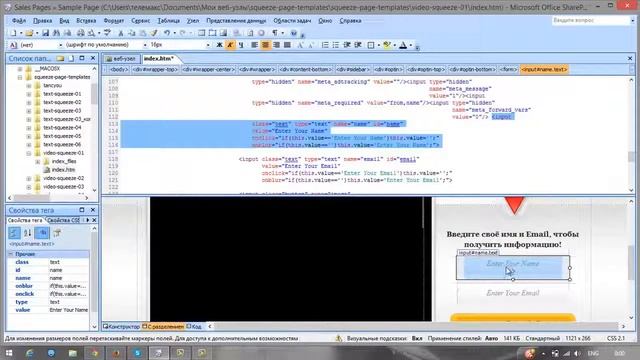Click the increase indent toolbar icon
Screen dimensions: 640x360
point(358,45)
